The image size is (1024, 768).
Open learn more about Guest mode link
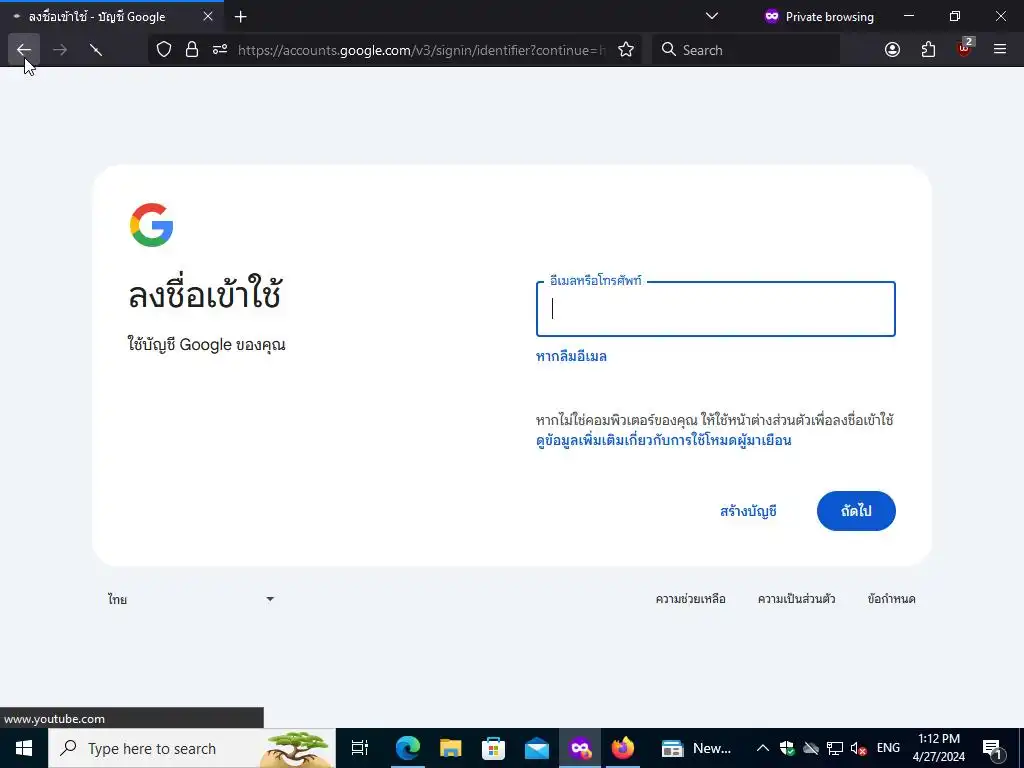[x=664, y=440]
